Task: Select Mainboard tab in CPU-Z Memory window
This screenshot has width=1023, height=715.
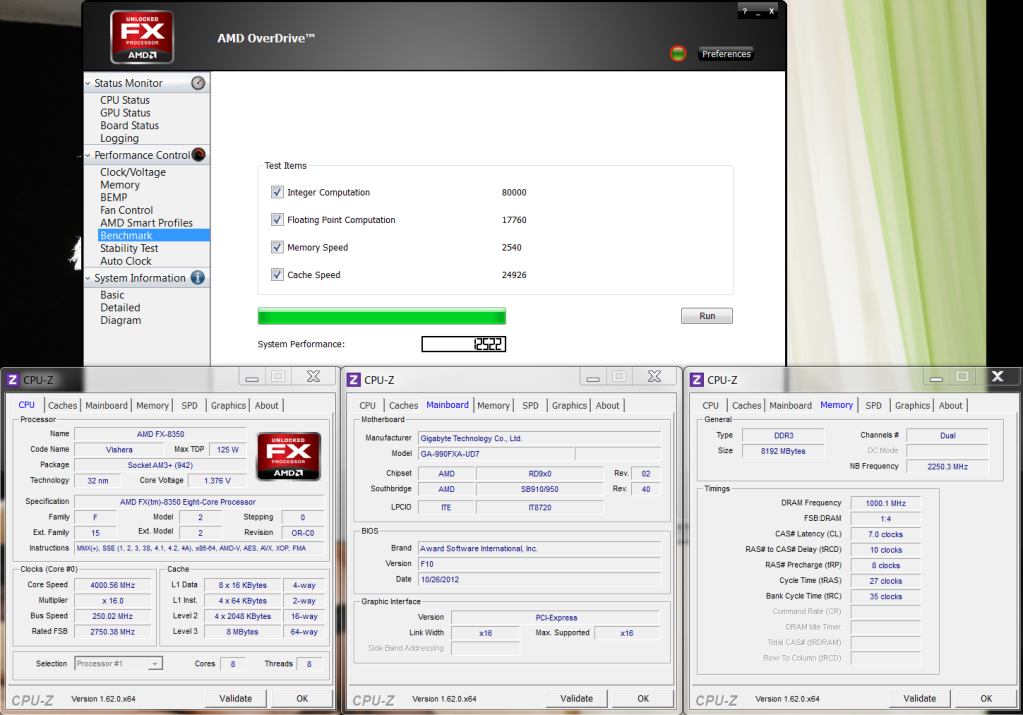Action: pyautogui.click(x=790, y=405)
